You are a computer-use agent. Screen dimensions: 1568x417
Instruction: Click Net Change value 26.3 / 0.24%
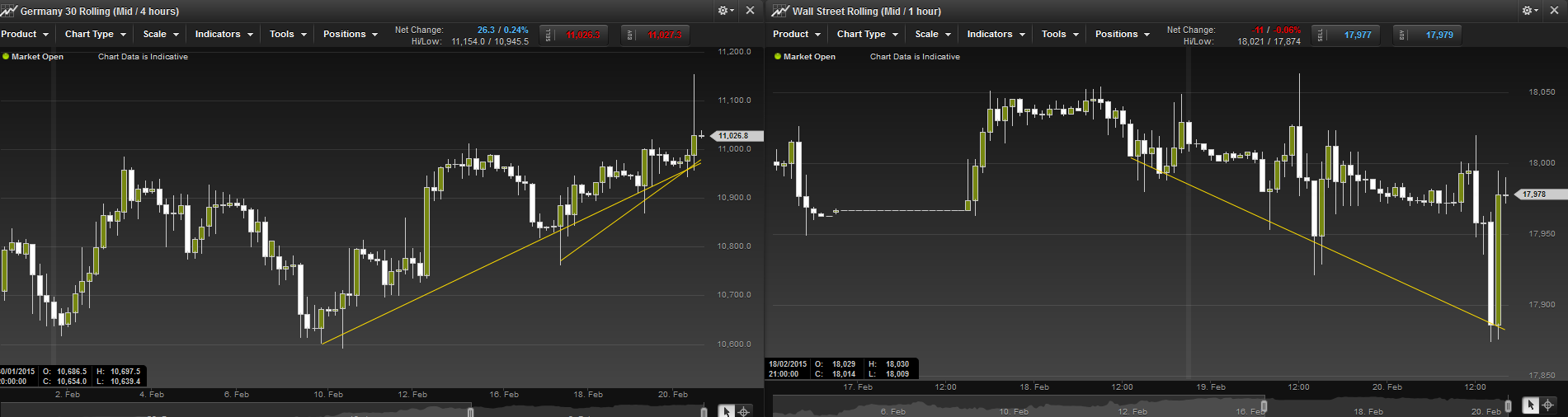tap(502, 30)
